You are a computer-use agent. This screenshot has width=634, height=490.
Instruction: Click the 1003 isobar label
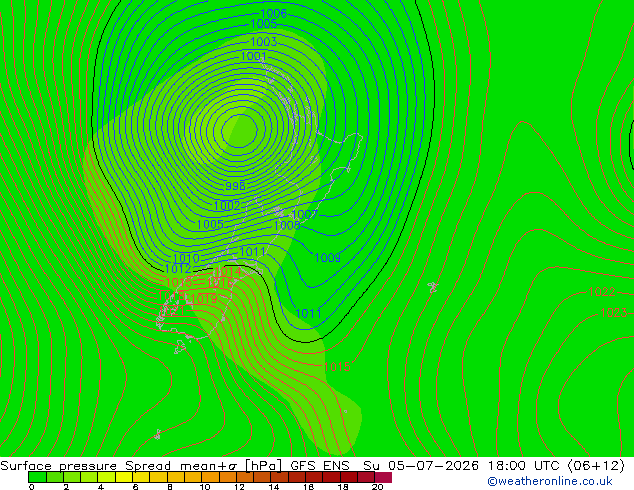point(264,42)
